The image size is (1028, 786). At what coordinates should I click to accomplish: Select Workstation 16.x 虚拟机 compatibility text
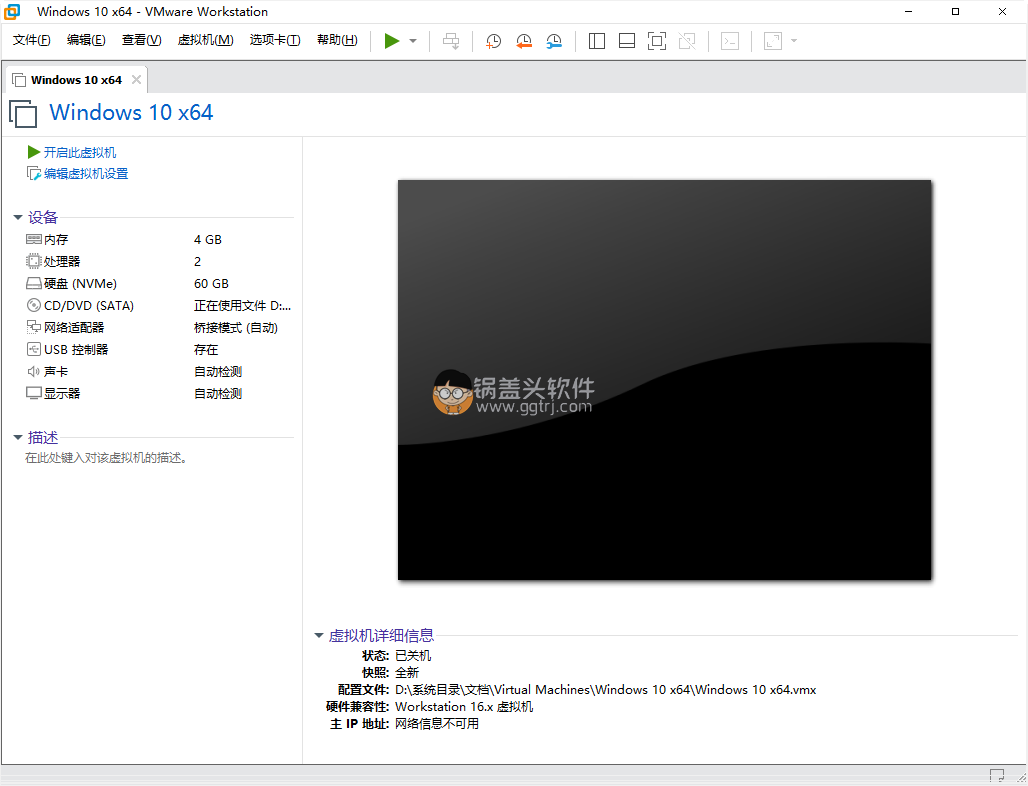click(464, 707)
